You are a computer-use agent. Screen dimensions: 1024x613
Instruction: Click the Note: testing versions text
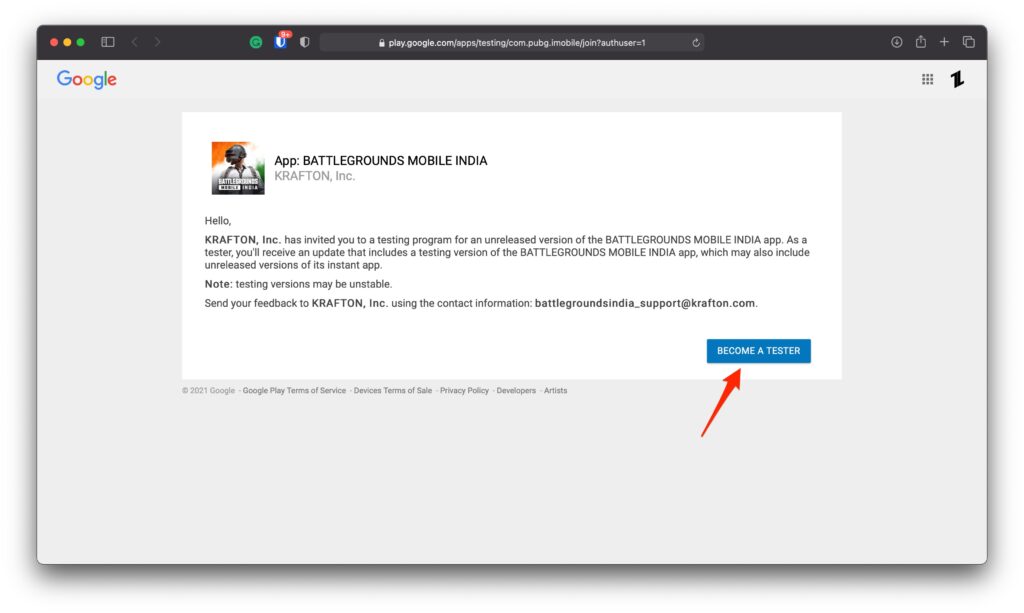298,284
